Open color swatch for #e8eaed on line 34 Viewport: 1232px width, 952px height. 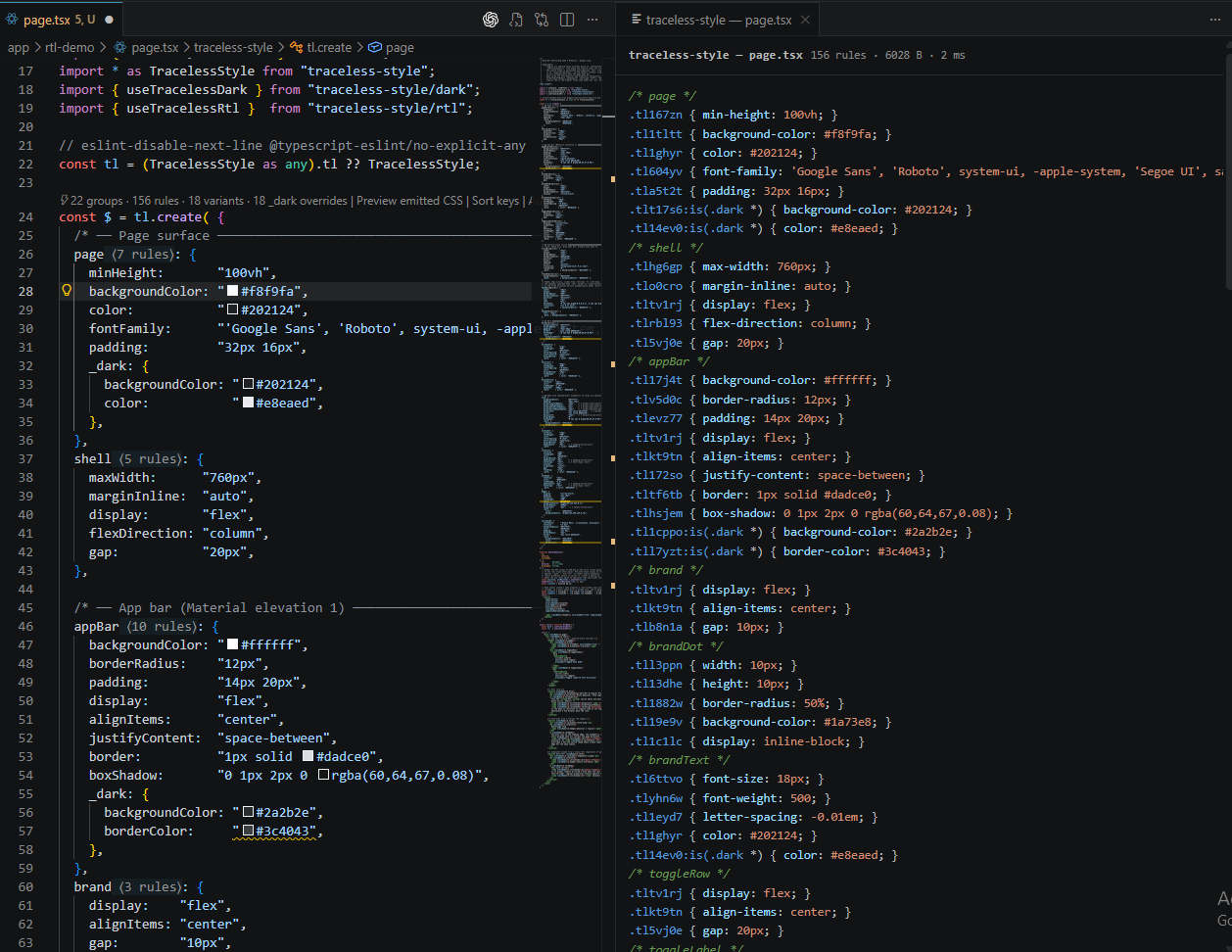[249, 403]
